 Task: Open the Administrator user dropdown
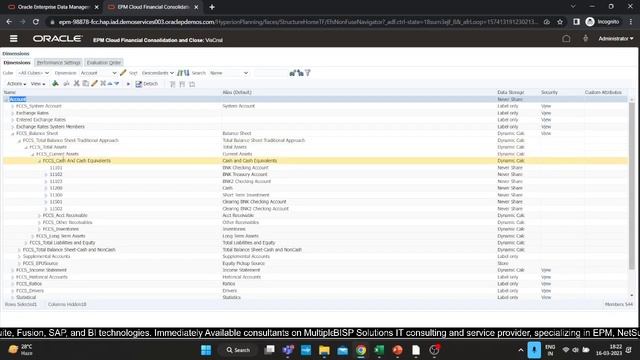[616, 38]
